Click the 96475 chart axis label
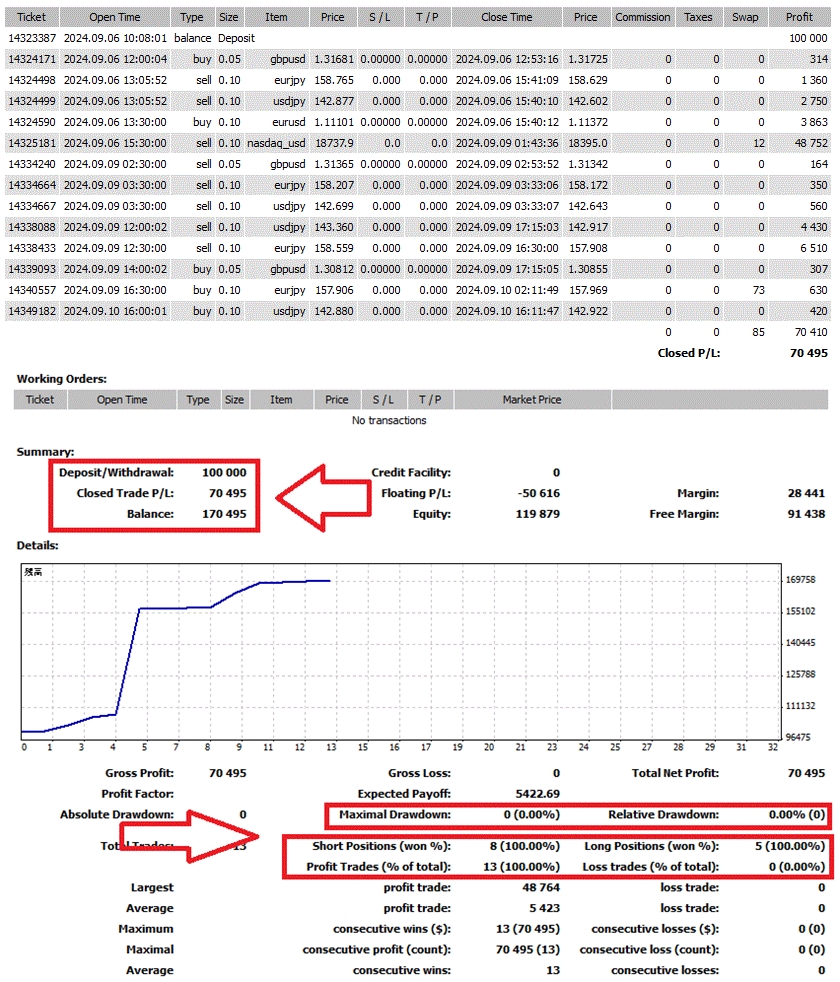840x982 pixels. [798, 737]
